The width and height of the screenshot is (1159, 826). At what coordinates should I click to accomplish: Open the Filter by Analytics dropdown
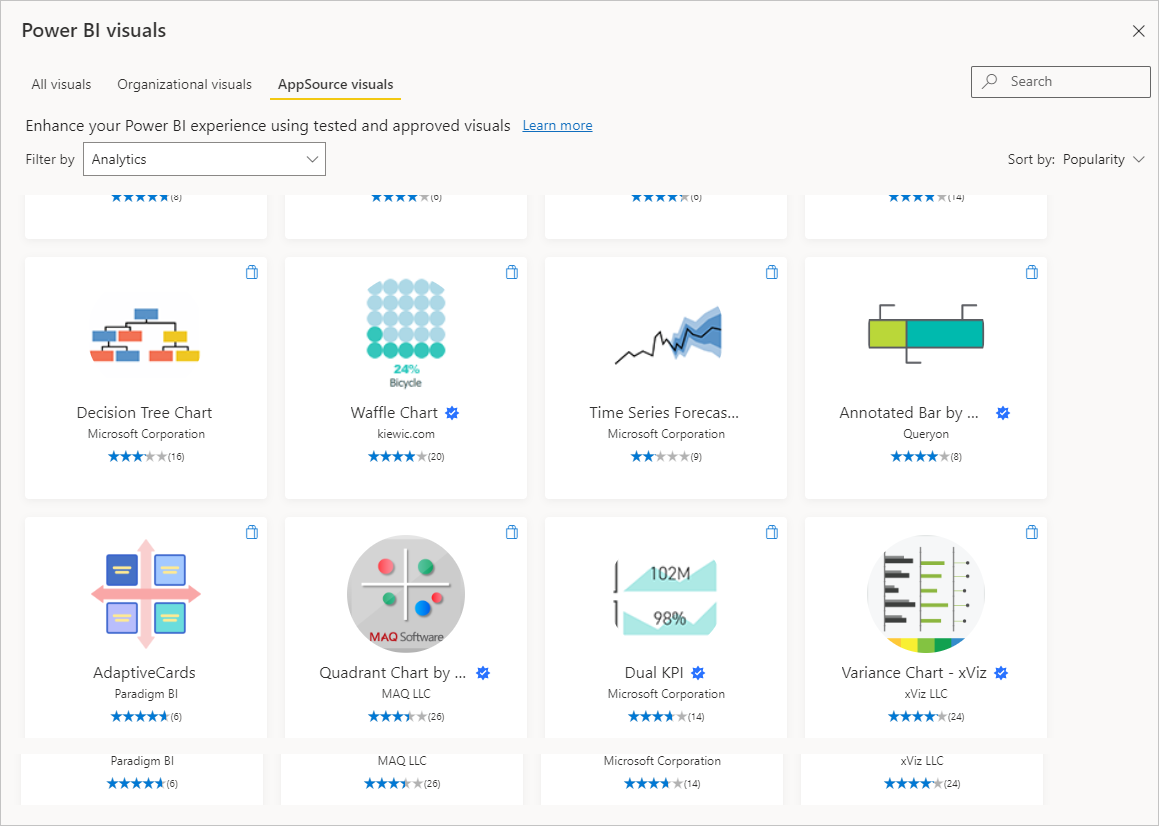pos(204,158)
